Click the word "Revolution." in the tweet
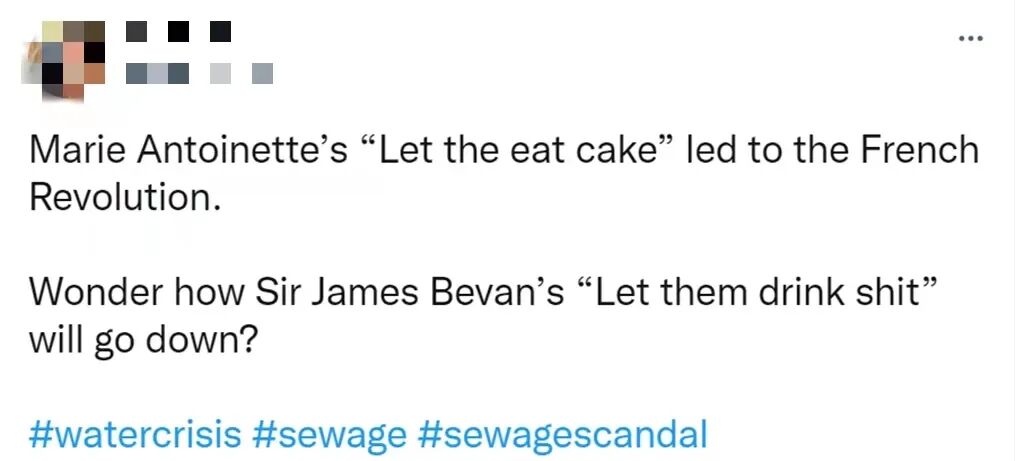The width and height of the screenshot is (1024, 461). [x=124, y=196]
